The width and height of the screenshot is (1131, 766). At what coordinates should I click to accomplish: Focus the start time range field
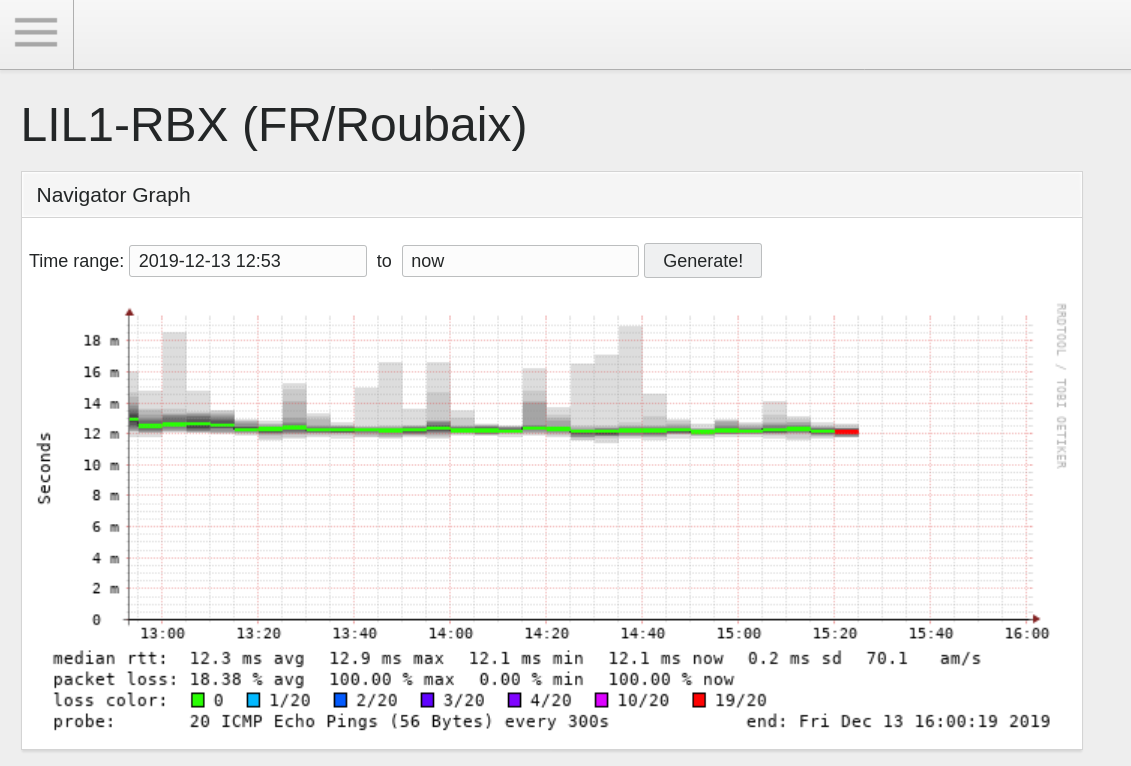(247, 261)
